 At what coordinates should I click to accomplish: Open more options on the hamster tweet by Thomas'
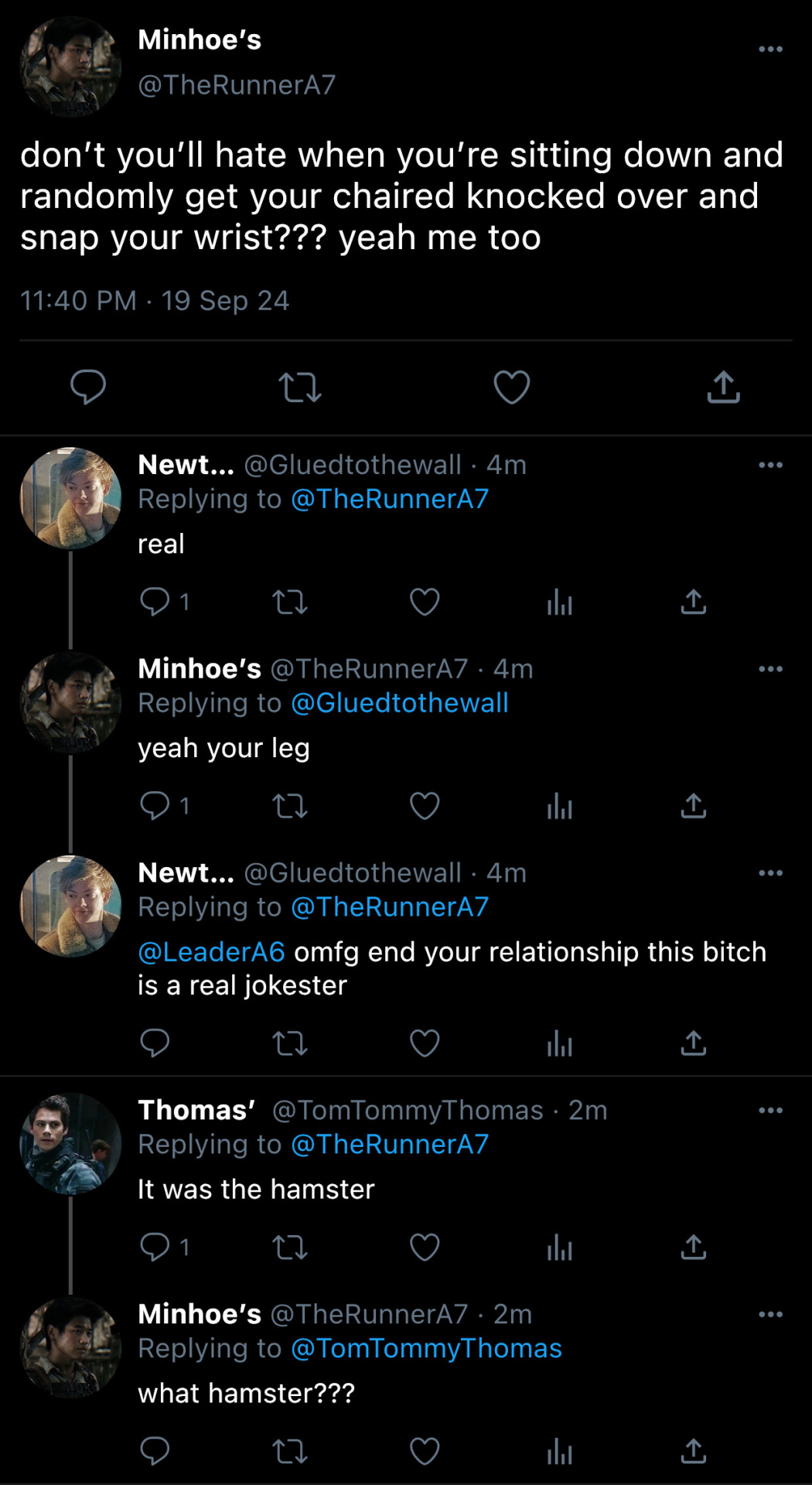[x=770, y=1111]
